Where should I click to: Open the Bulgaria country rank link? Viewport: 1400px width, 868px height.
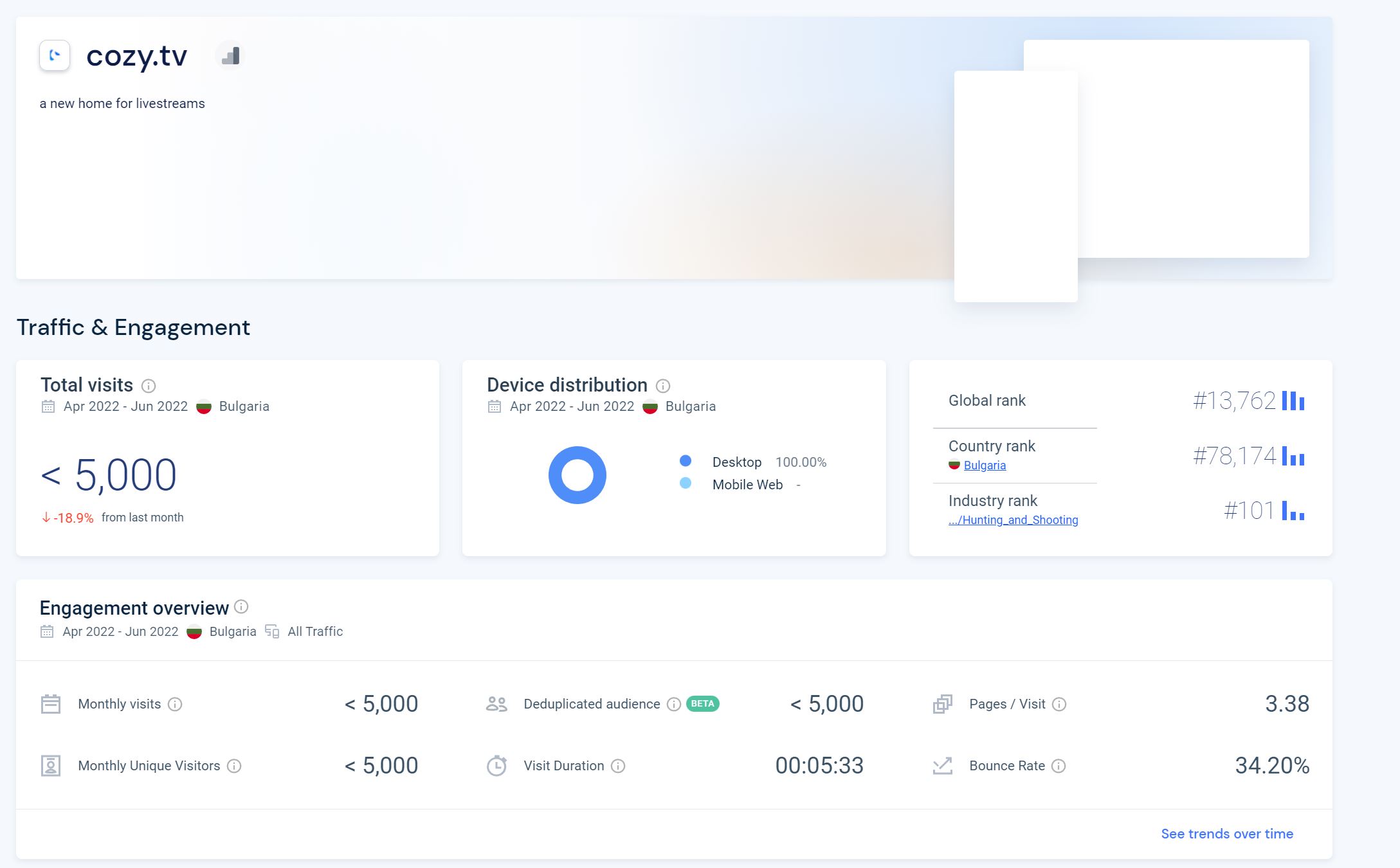[x=985, y=465]
